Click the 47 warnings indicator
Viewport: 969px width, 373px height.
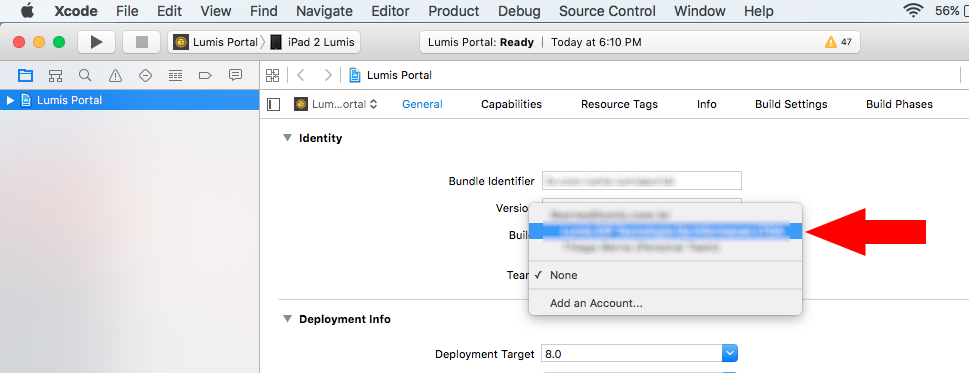tap(838, 42)
